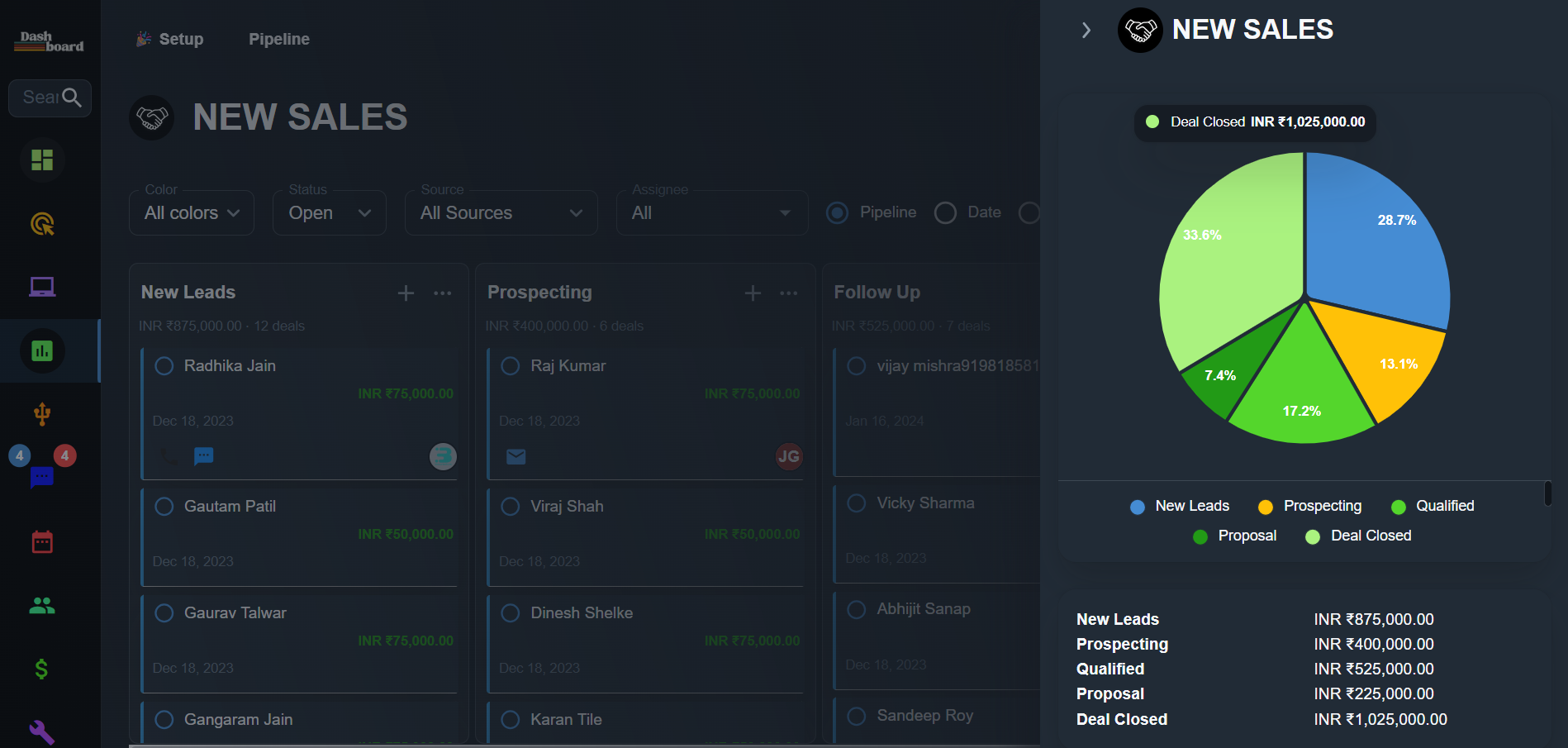Select the Pipeline radio button

tap(837, 213)
